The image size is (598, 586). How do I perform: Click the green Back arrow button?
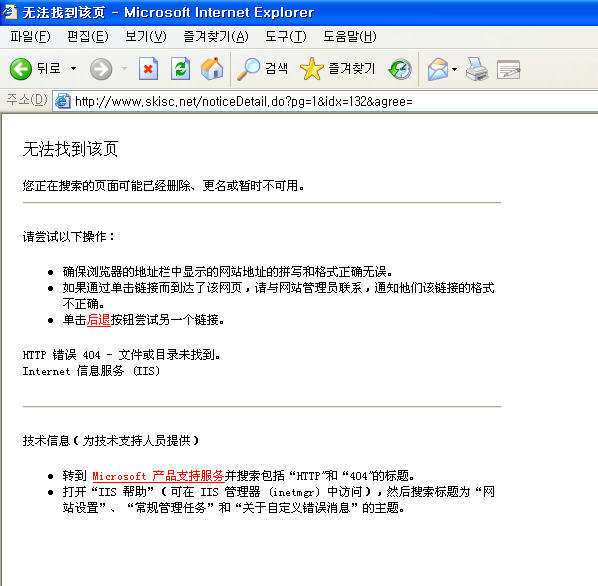[21, 69]
